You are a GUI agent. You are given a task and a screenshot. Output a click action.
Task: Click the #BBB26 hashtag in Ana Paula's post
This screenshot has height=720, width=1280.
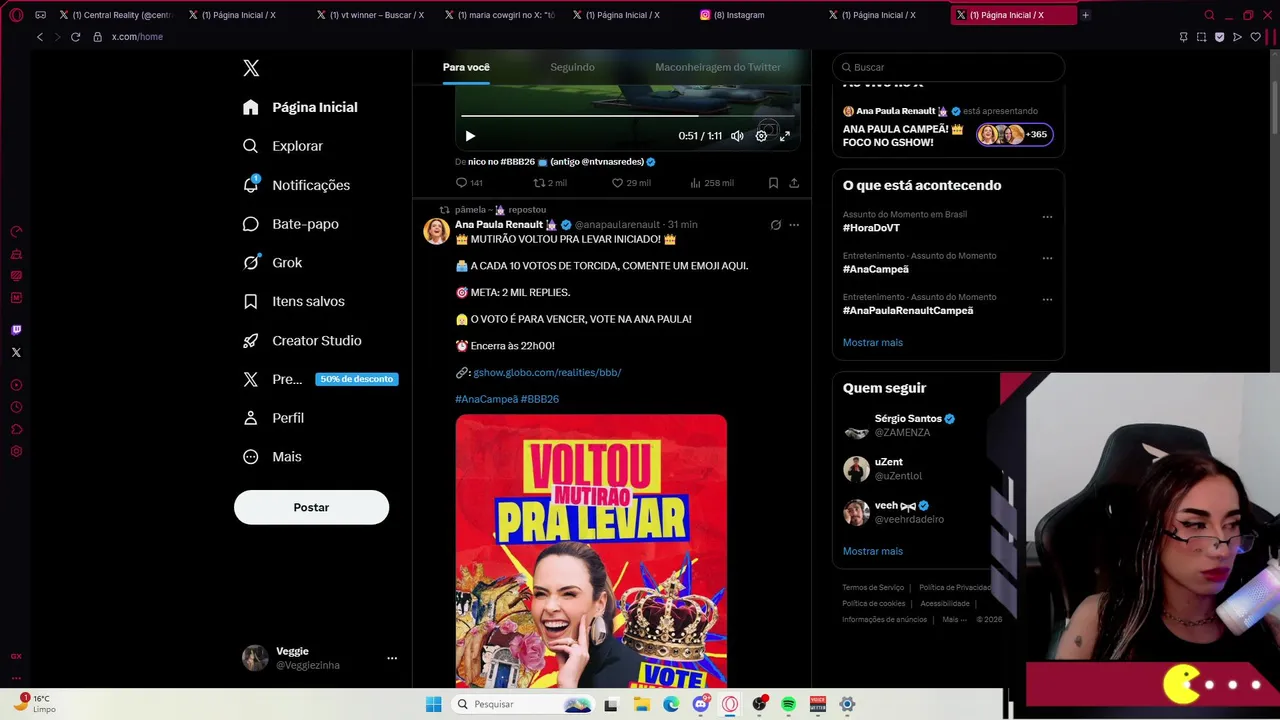click(x=540, y=399)
